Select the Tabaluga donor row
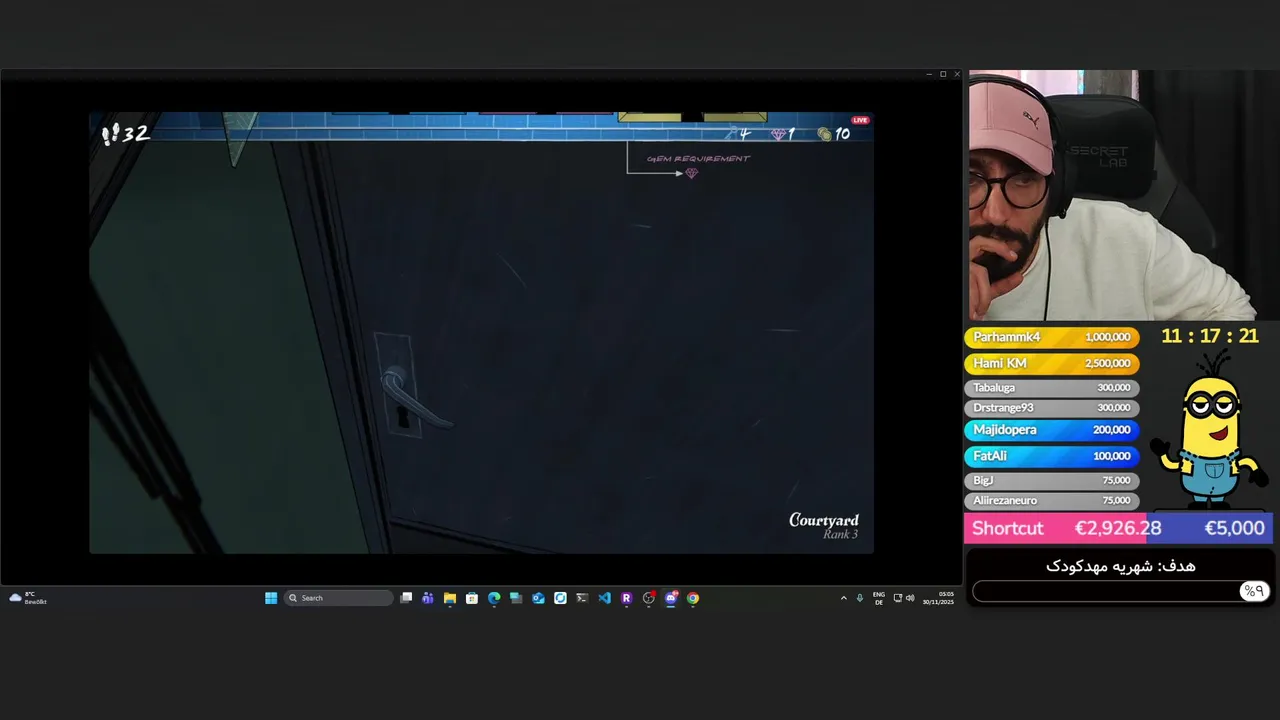 (1051, 387)
